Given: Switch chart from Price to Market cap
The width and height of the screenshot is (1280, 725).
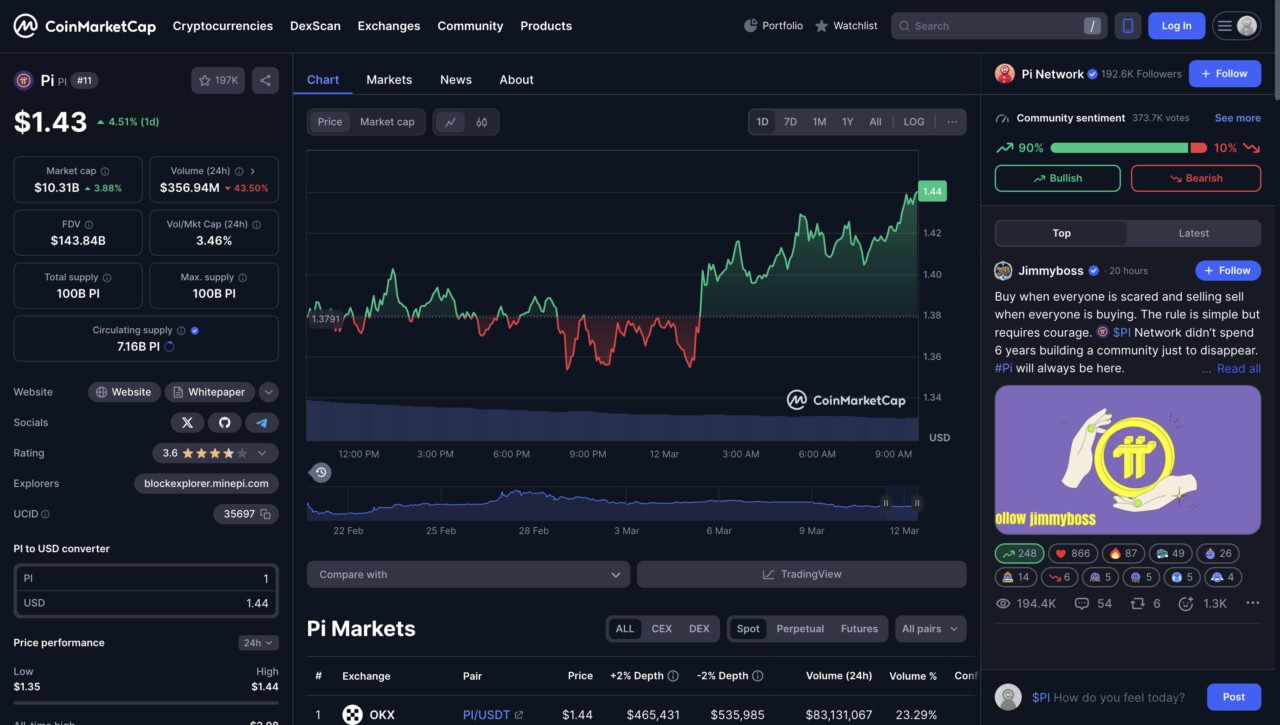Looking at the screenshot, I should [386, 121].
